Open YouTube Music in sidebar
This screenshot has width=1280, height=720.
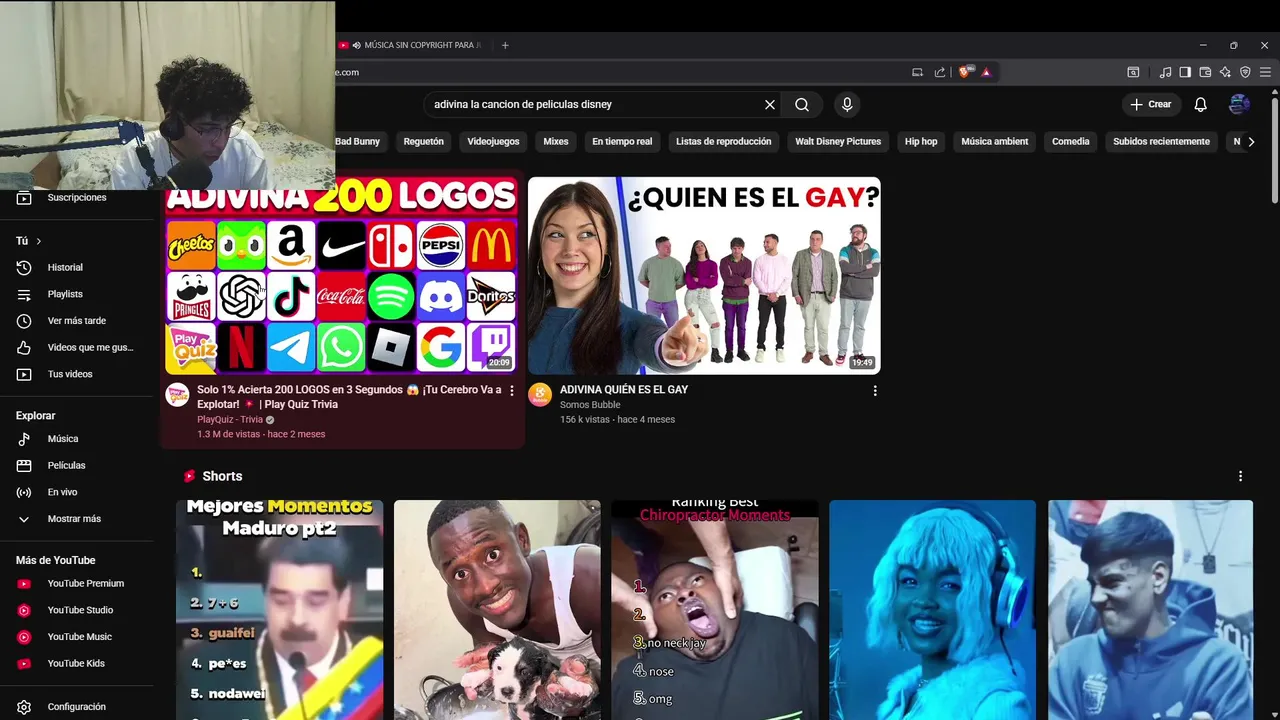pyautogui.click(x=77, y=637)
